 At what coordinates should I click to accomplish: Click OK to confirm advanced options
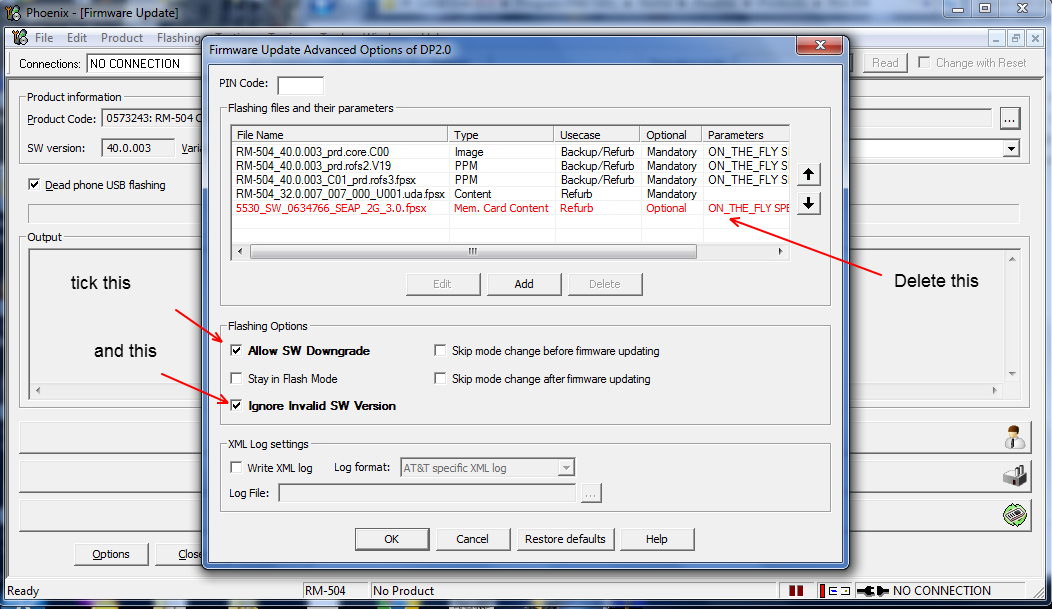(x=392, y=539)
